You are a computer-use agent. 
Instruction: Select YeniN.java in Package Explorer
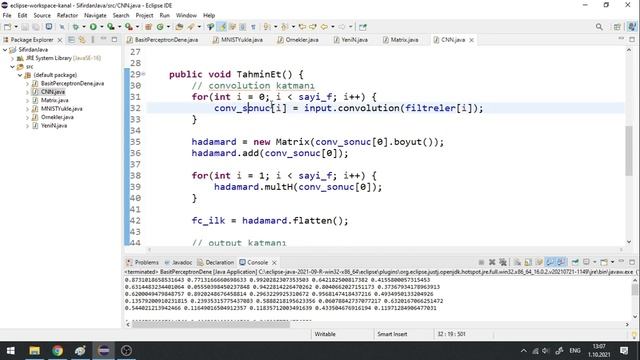[x=54, y=126]
